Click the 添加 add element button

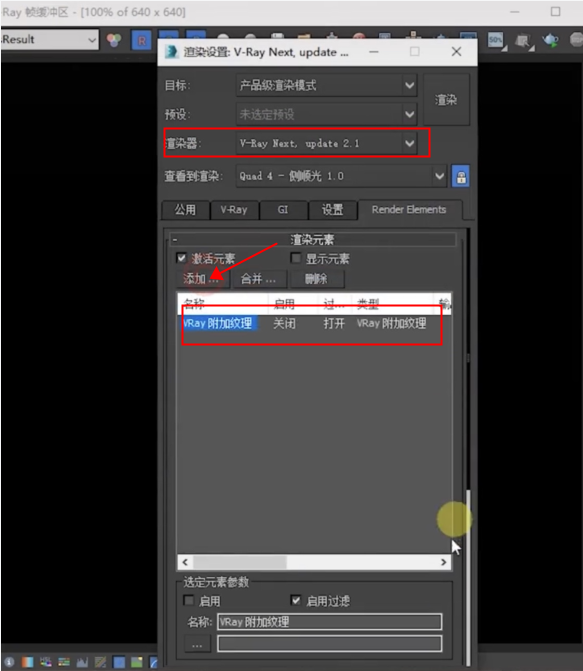[202, 279]
